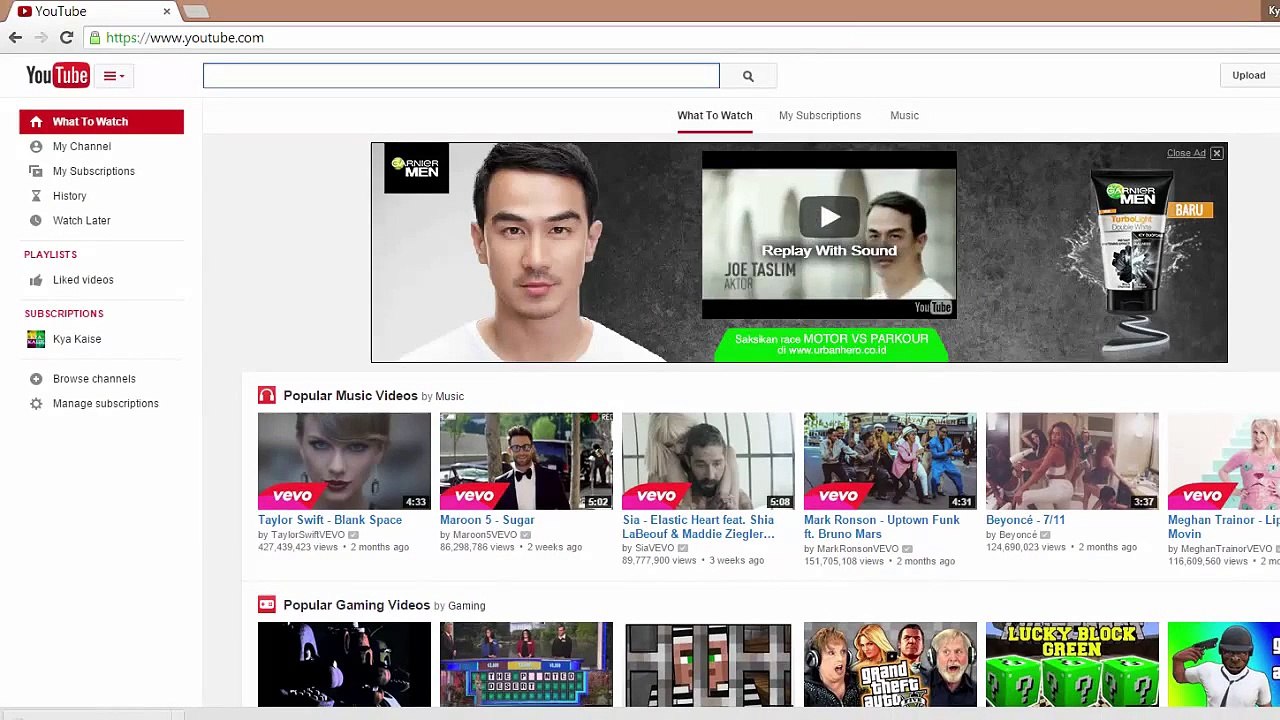Click the Garnier Men logo in ad
The height and width of the screenshot is (720, 1280).
(x=416, y=168)
